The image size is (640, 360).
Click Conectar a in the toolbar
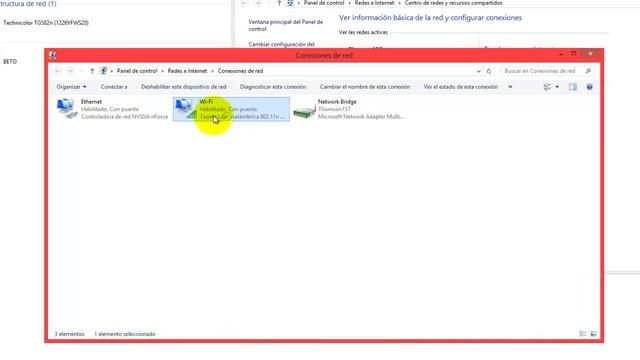(114, 87)
